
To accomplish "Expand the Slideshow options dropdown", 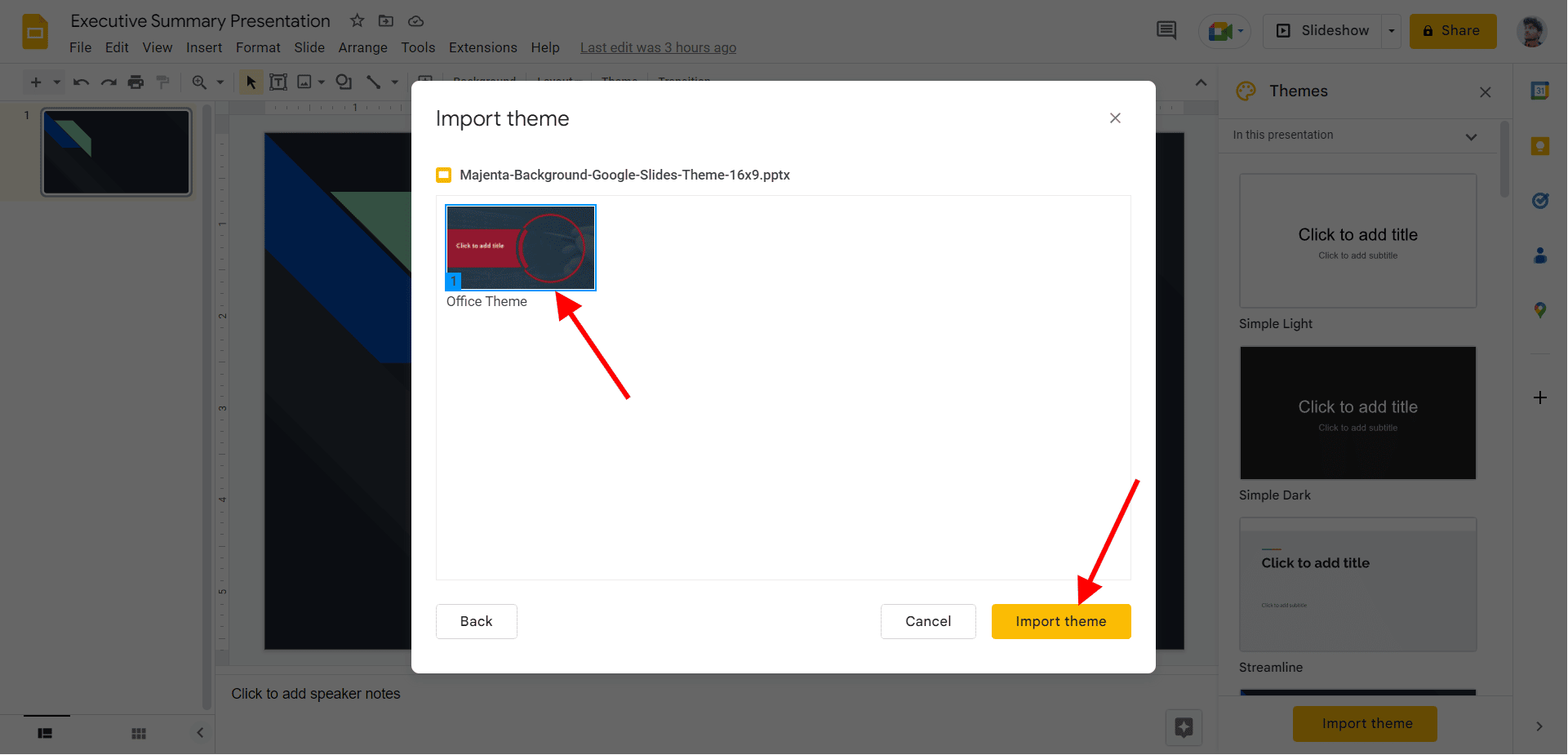I will pos(1392,31).
